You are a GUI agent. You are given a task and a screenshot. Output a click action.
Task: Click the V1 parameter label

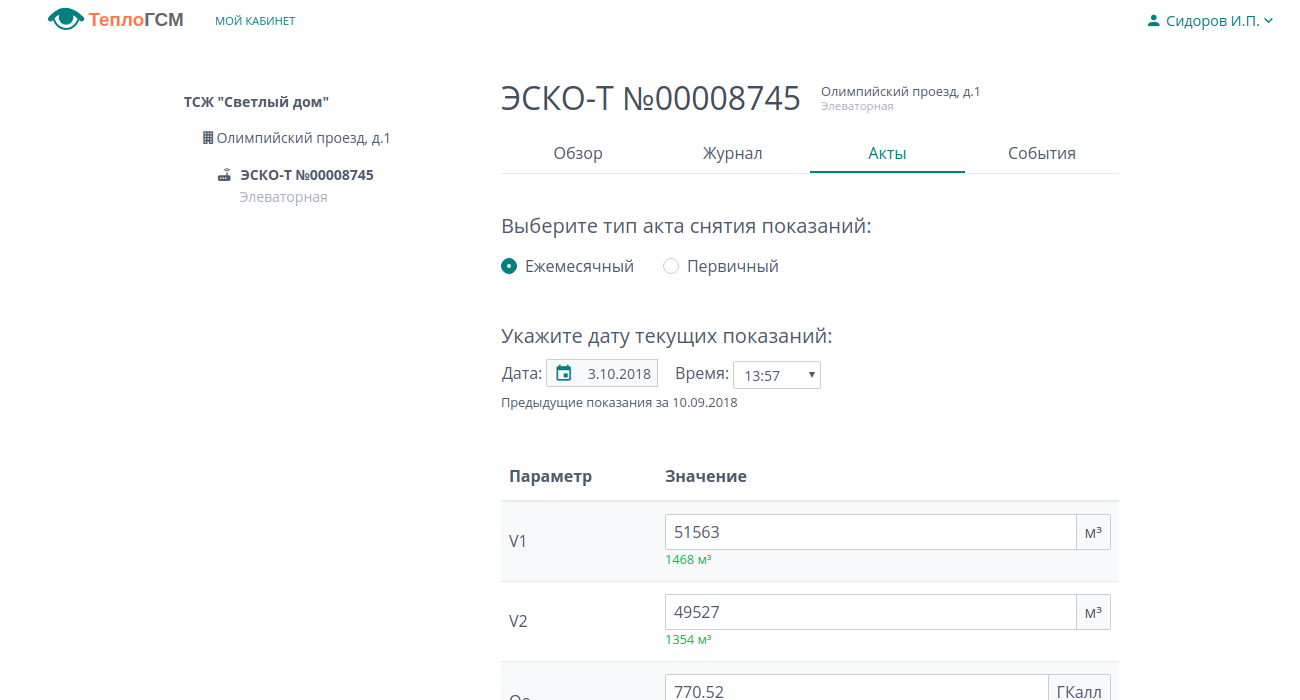pos(518,541)
